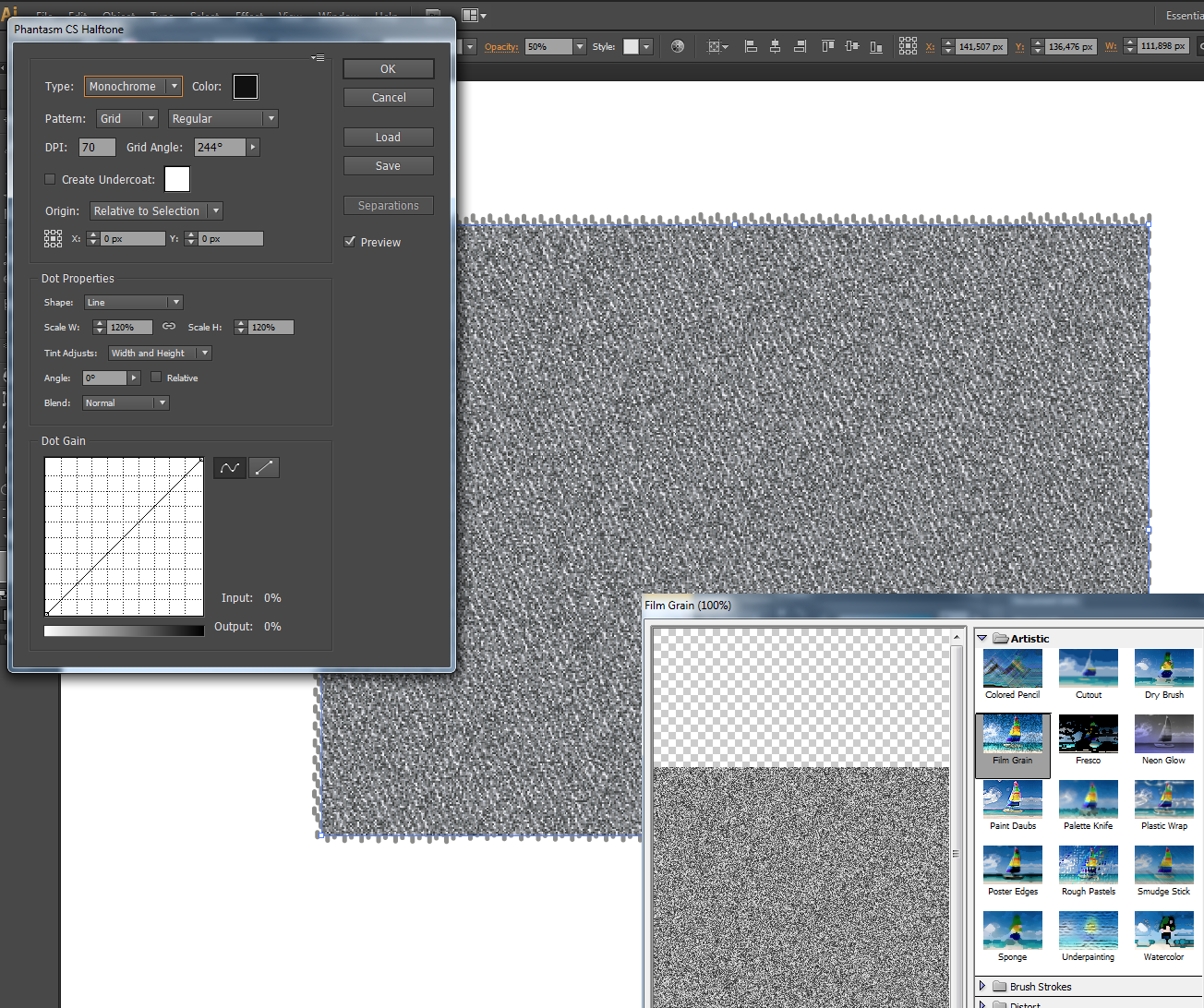Image resolution: width=1204 pixels, height=1008 pixels.
Task: Click the link Scale W and H icon
Action: [169, 327]
